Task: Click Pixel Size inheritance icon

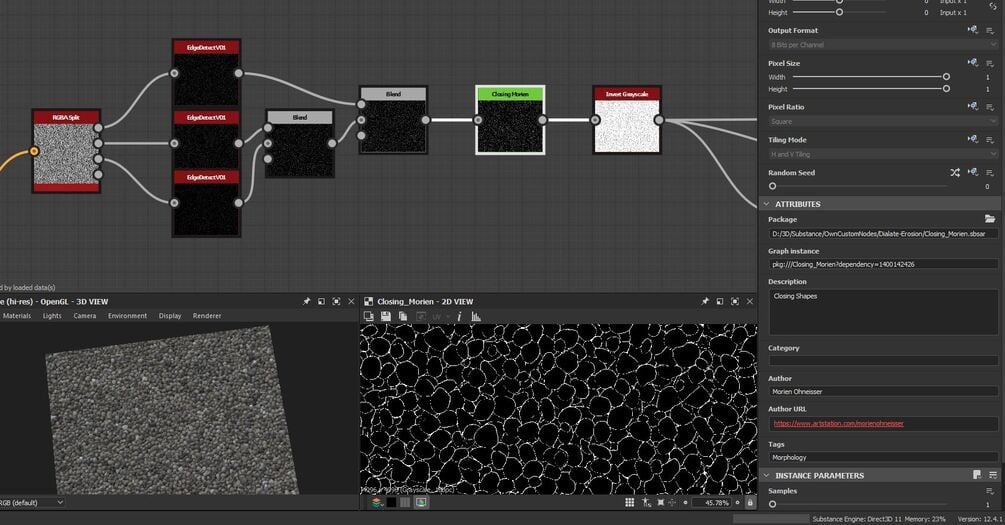Action: point(973,63)
